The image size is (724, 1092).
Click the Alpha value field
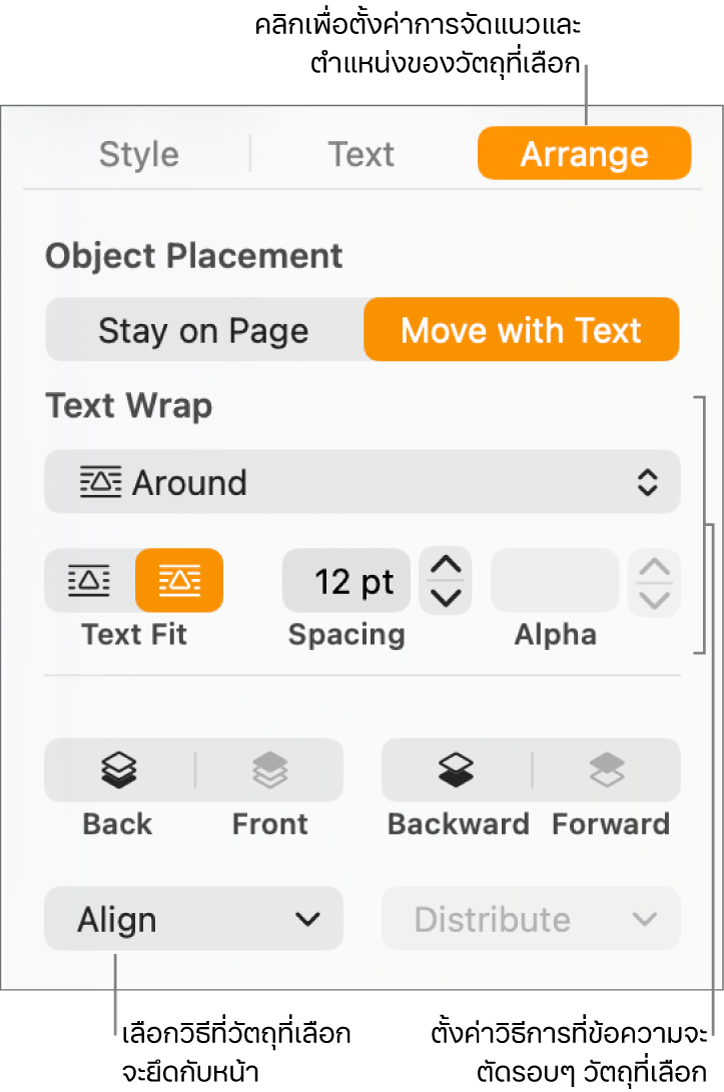pos(555,581)
